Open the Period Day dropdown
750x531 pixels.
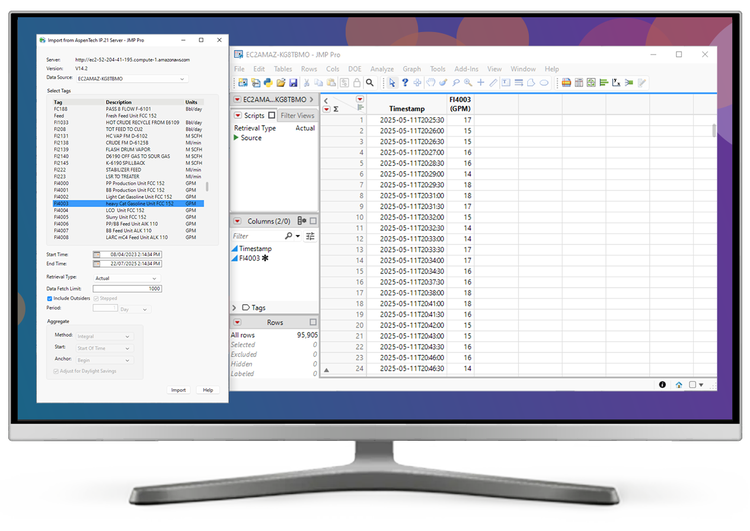[135, 310]
